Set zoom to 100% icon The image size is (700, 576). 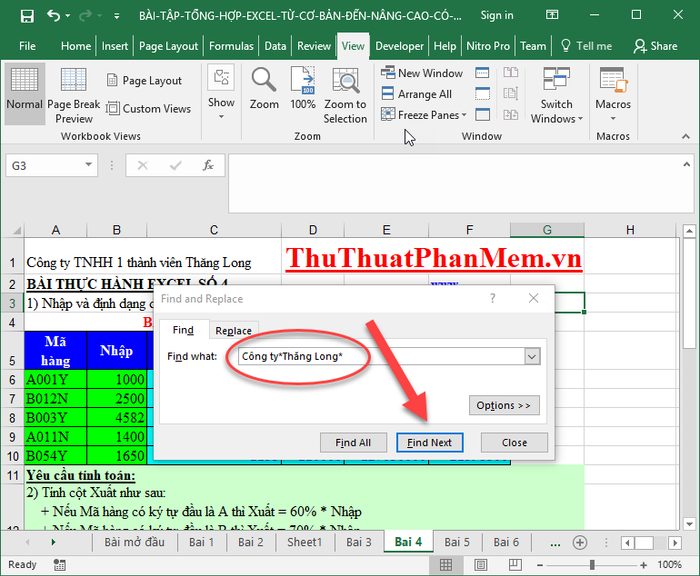click(303, 88)
